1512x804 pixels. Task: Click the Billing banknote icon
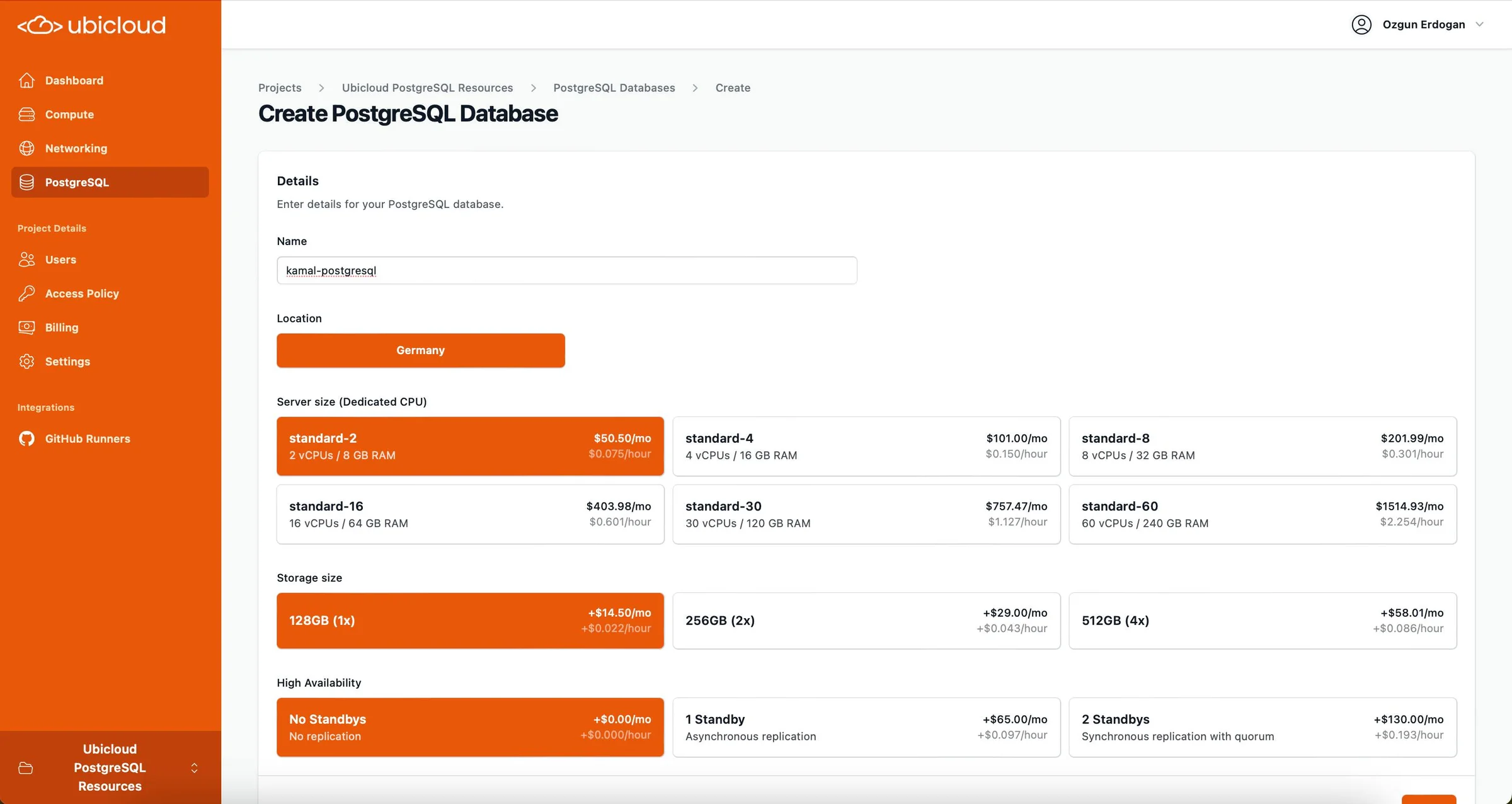26,328
